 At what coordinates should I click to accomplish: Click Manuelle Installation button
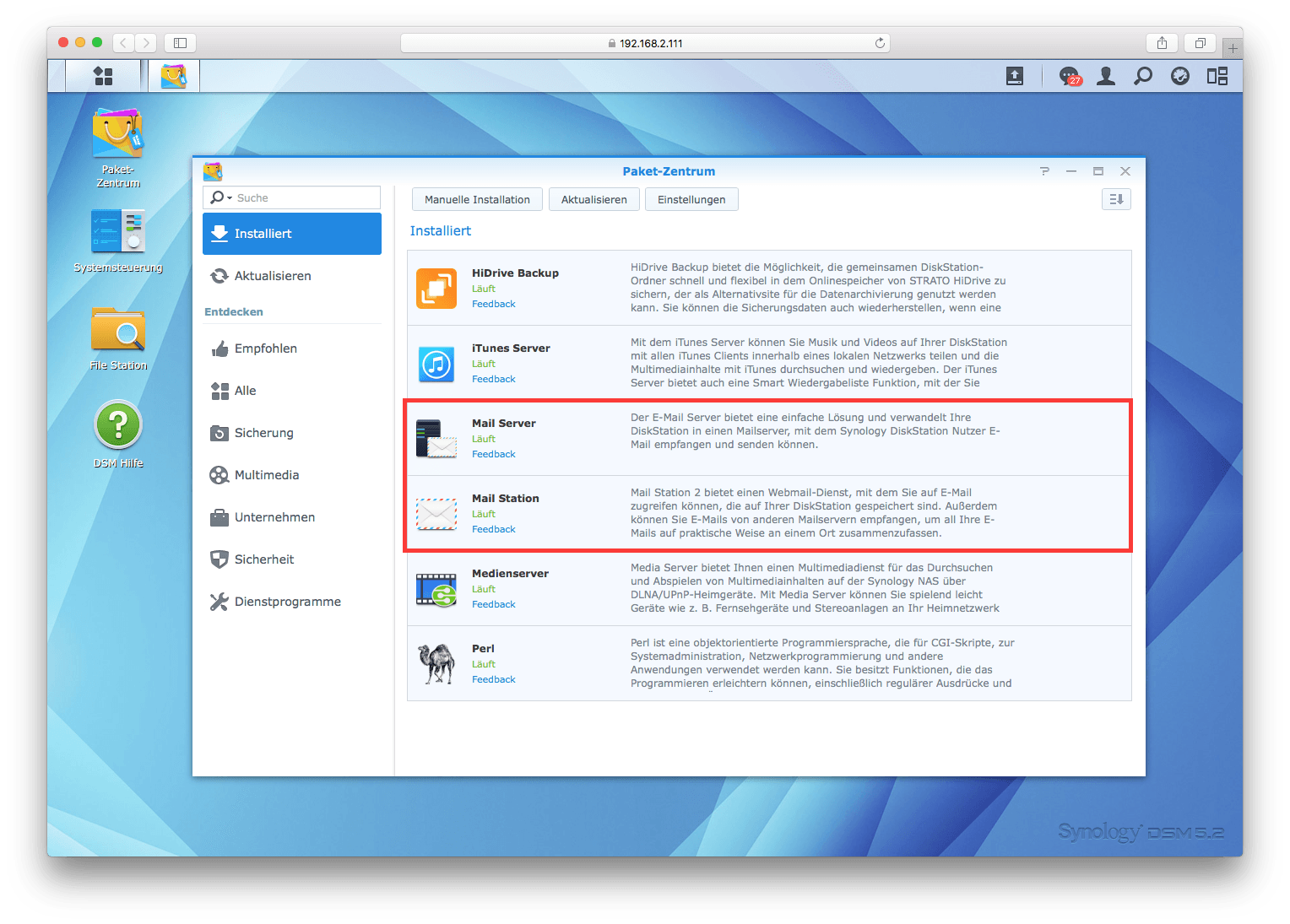pyautogui.click(x=477, y=199)
